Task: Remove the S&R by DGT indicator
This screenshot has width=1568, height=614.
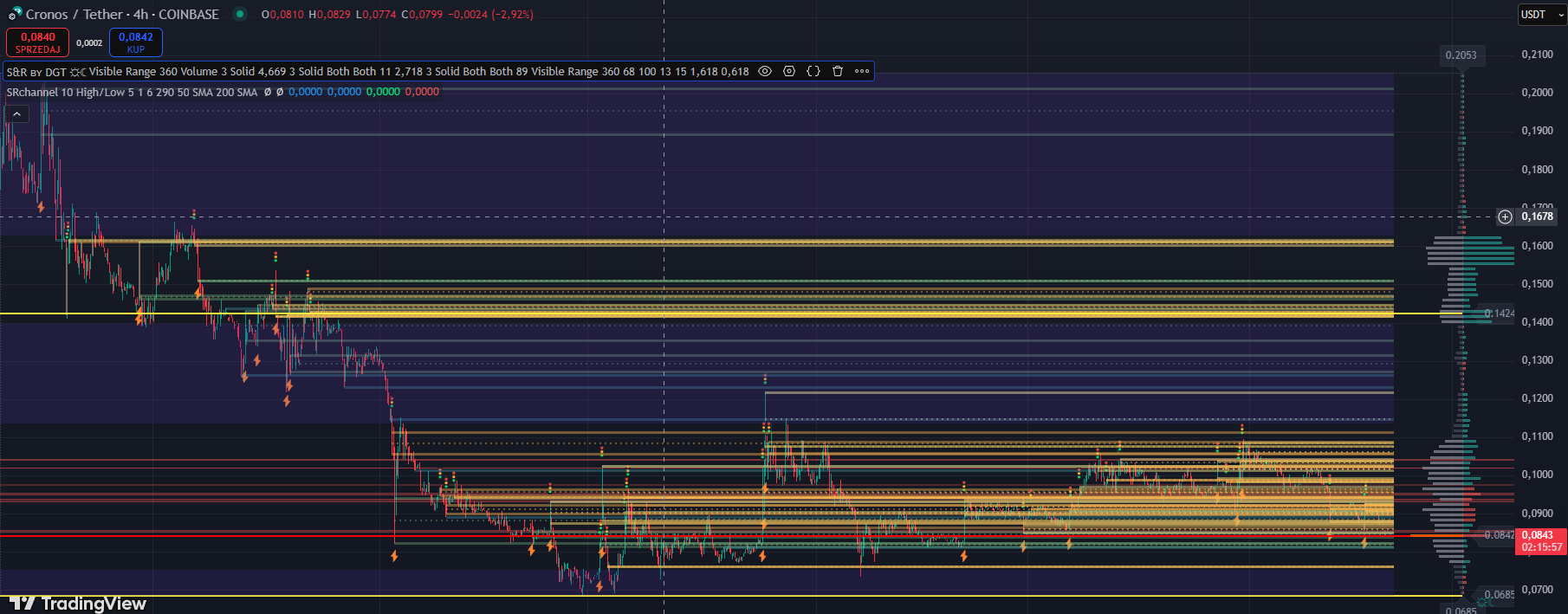Action: tap(838, 71)
